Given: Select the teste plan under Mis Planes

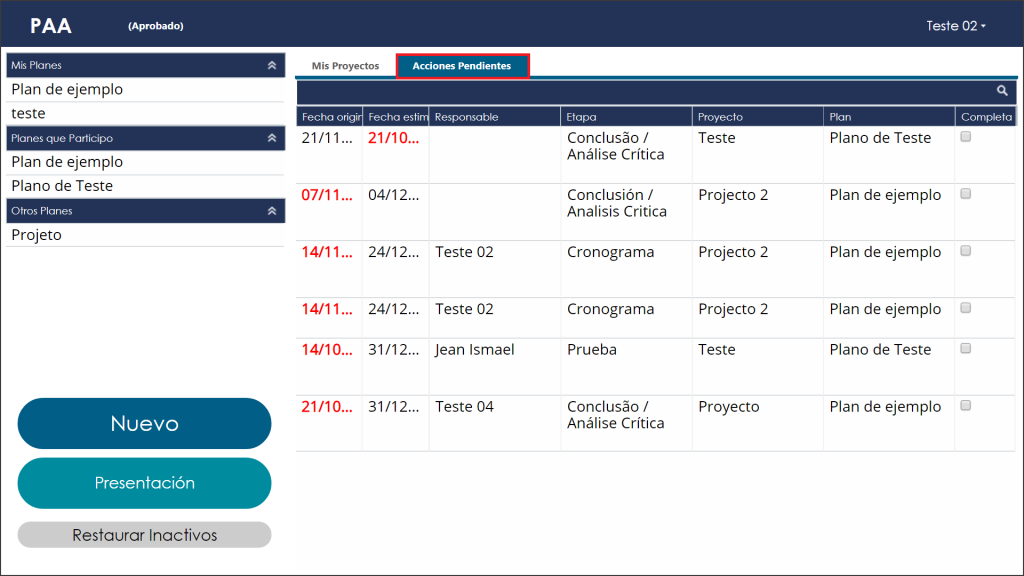Looking at the screenshot, I should coord(145,114).
